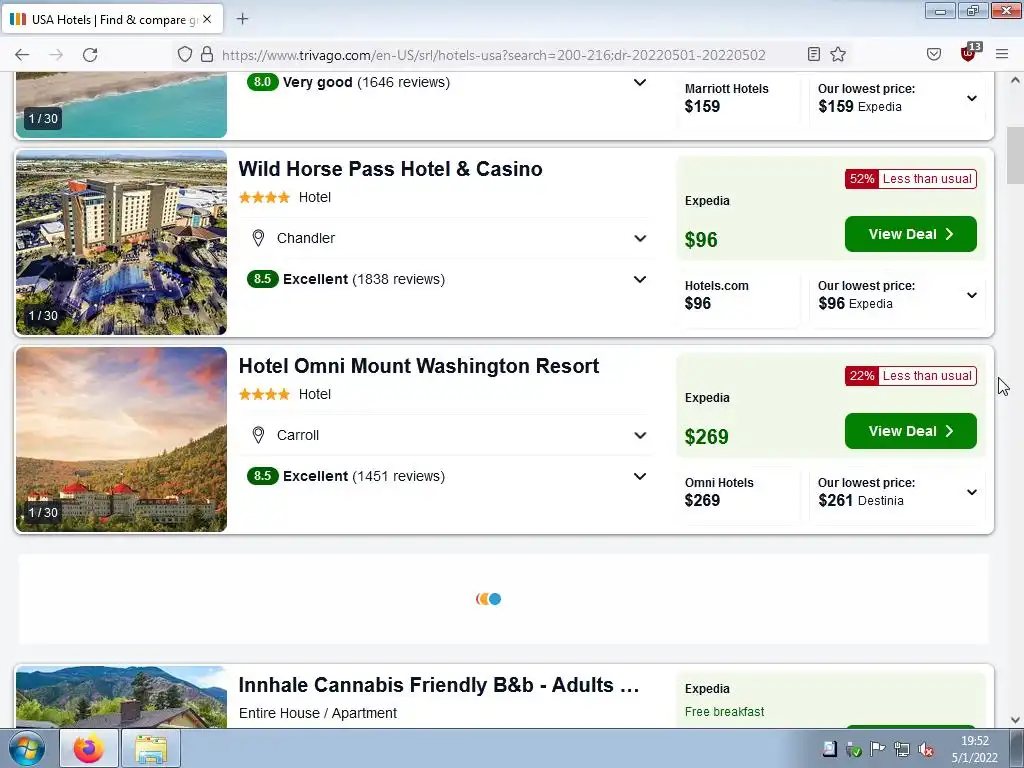Click the 8.0 Very good rating badge
1024x768 pixels.
pos(263,82)
